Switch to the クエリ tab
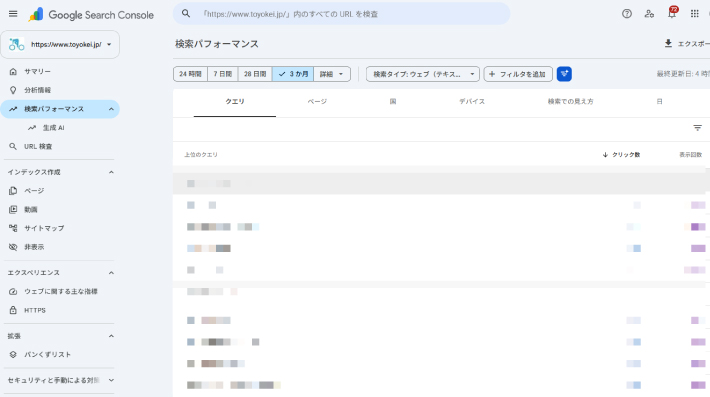Image resolution: width=710 pixels, height=397 pixels. [235, 101]
